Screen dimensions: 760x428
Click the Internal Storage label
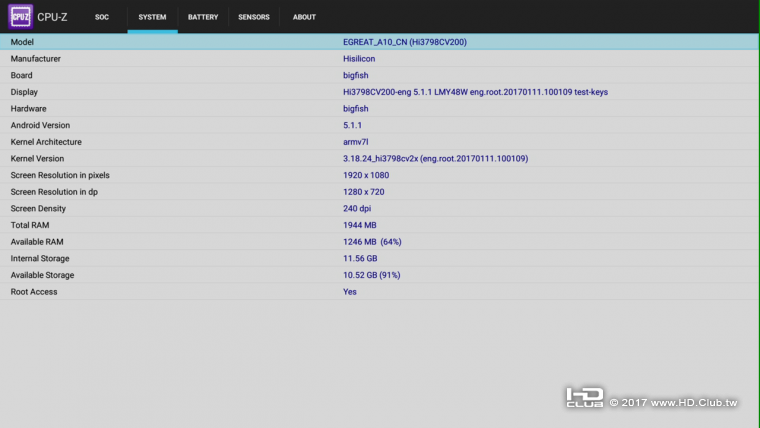(40, 258)
